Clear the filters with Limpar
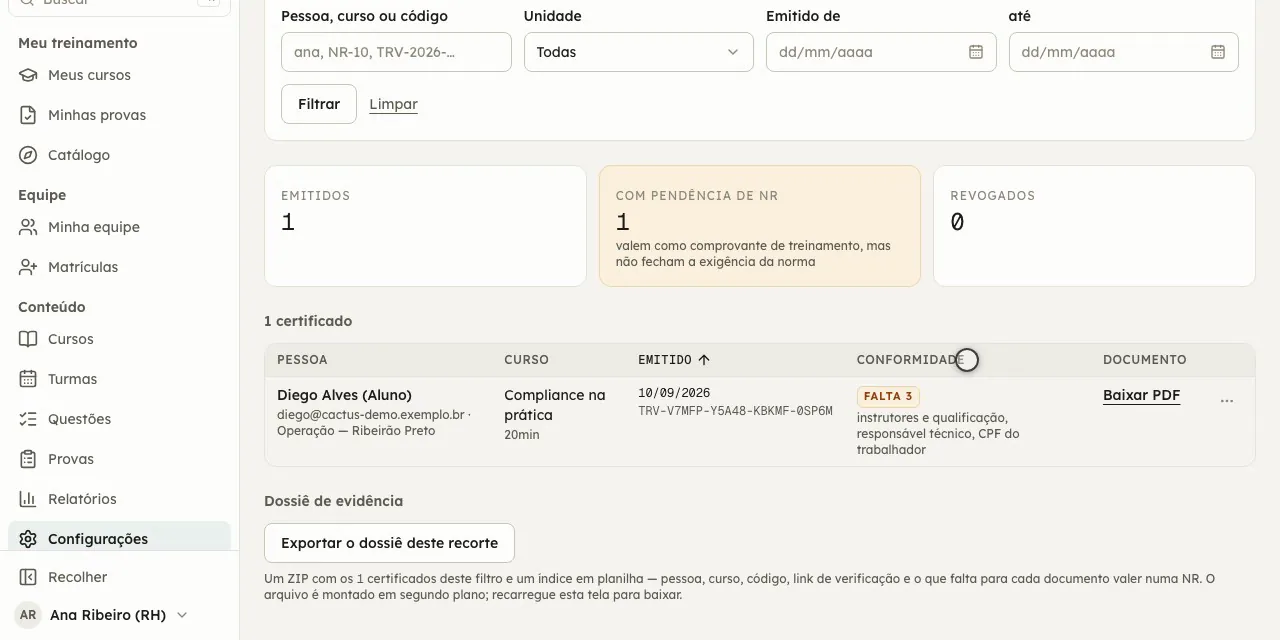Screen dimensions: 1280x640 point(393,104)
